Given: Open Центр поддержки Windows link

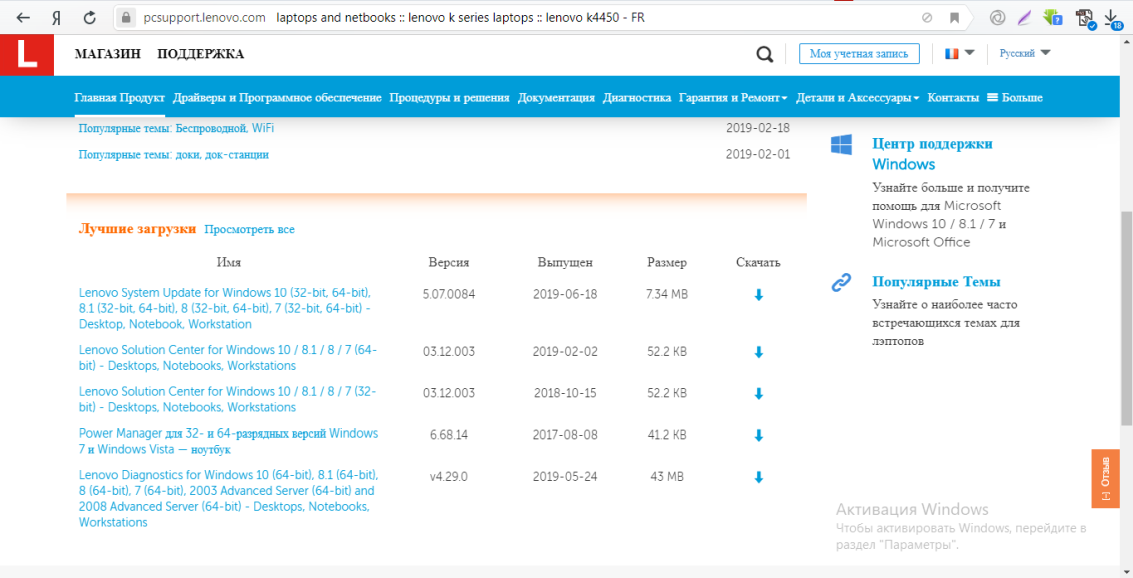Looking at the screenshot, I should click(x=932, y=154).
